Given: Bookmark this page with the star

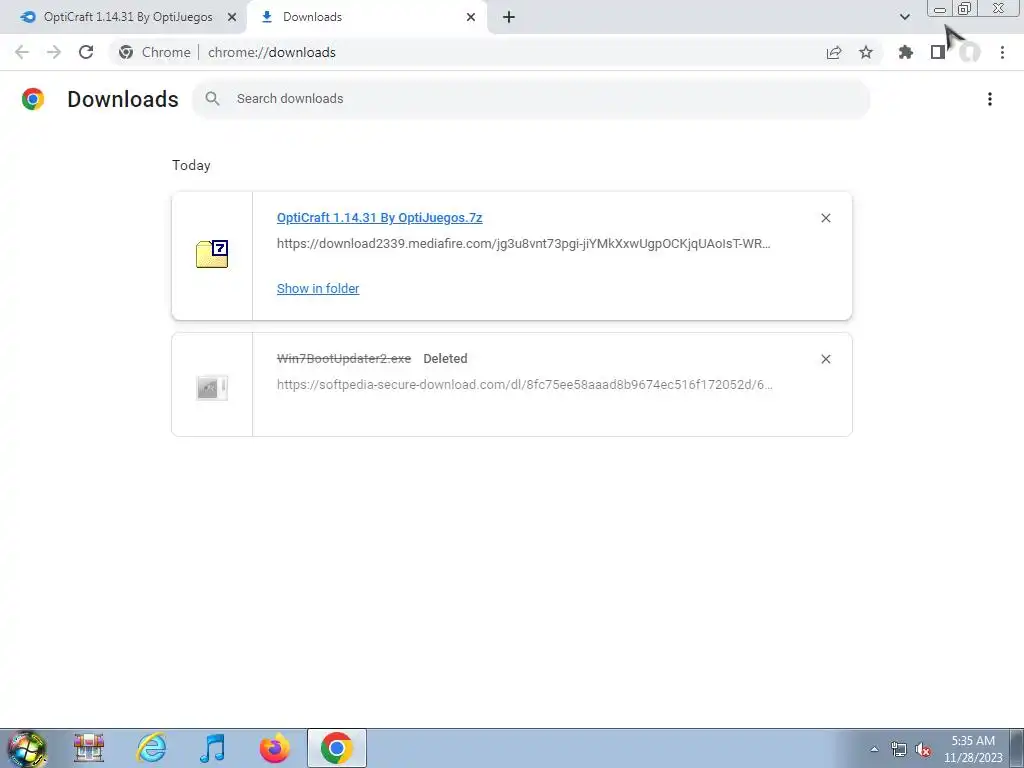Looking at the screenshot, I should tap(866, 52).
